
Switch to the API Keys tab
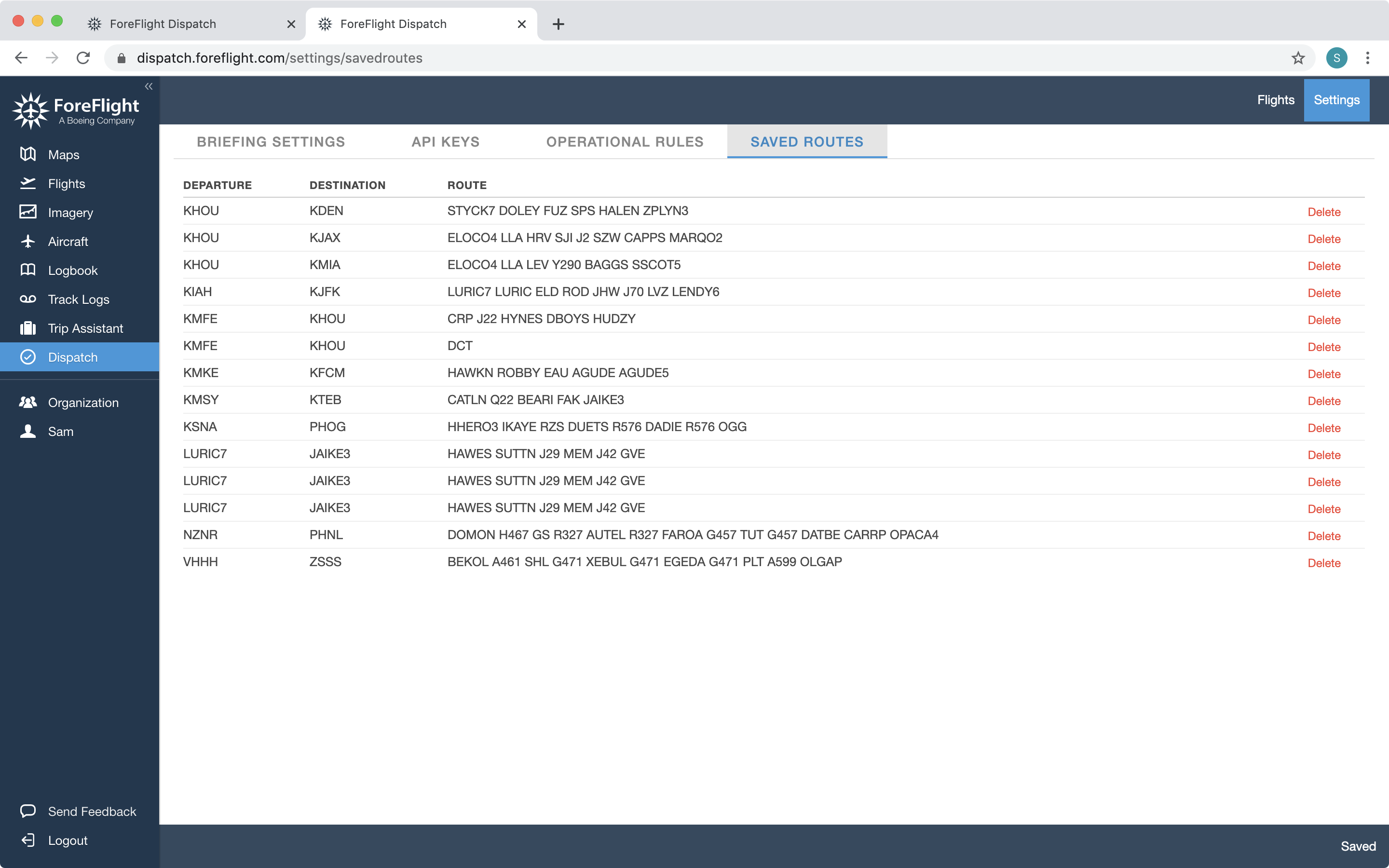click(x=445, y=142)
